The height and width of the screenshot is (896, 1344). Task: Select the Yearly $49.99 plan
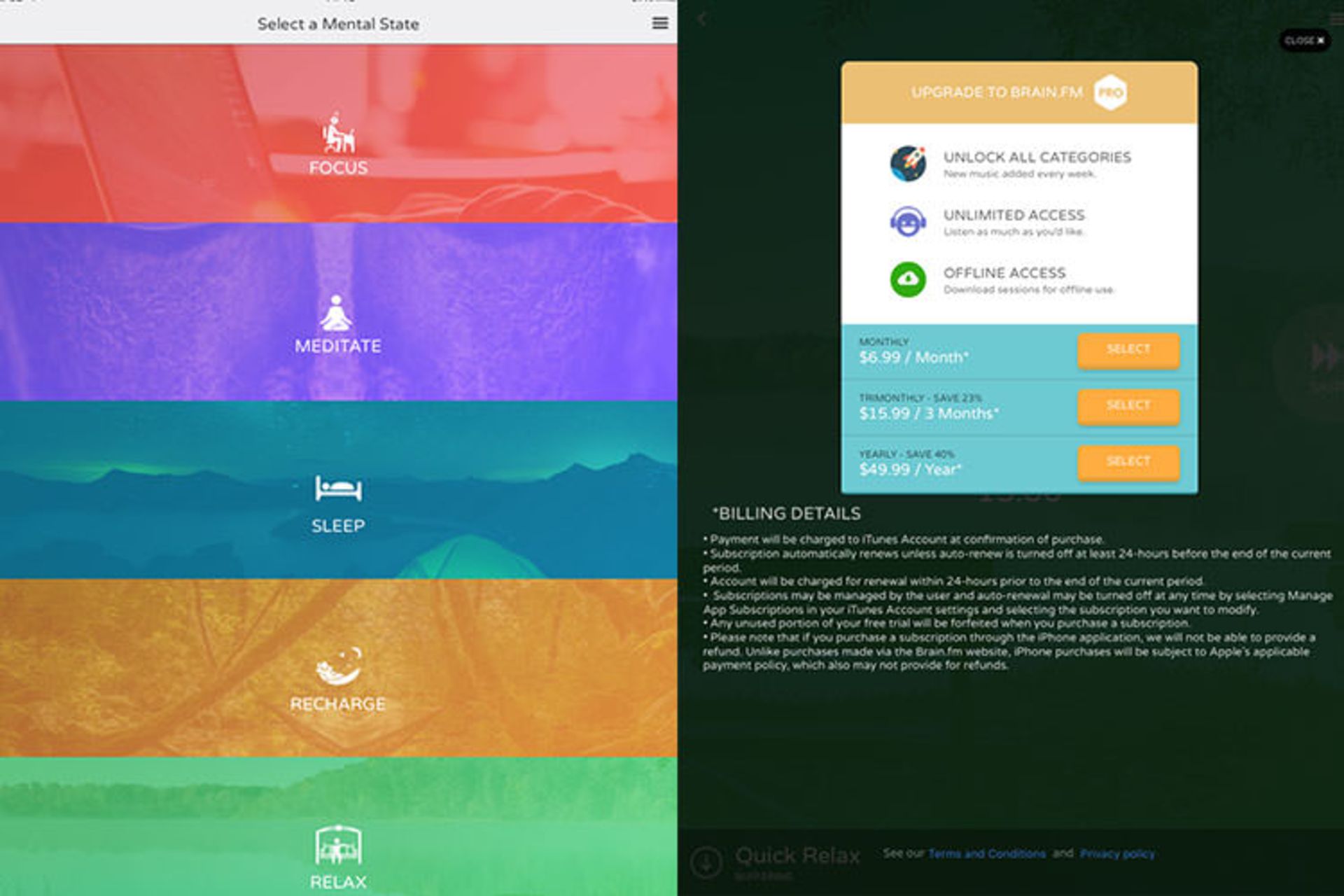(x=1128, y=462)
